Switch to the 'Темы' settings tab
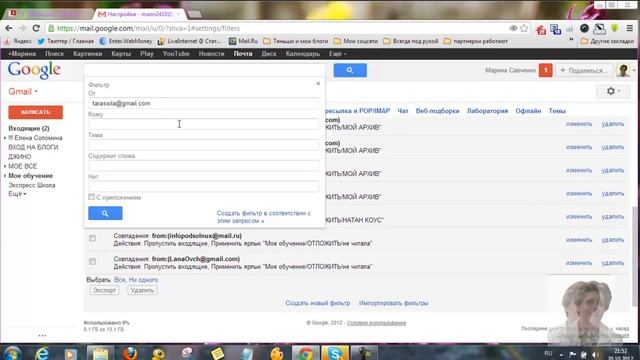The image size is (640, 360). [557, 111]
